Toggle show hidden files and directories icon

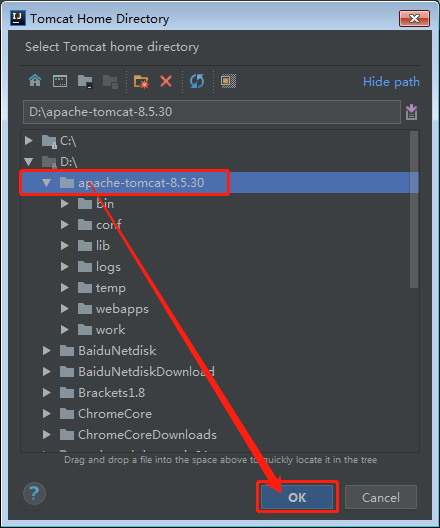pos(228,81)
